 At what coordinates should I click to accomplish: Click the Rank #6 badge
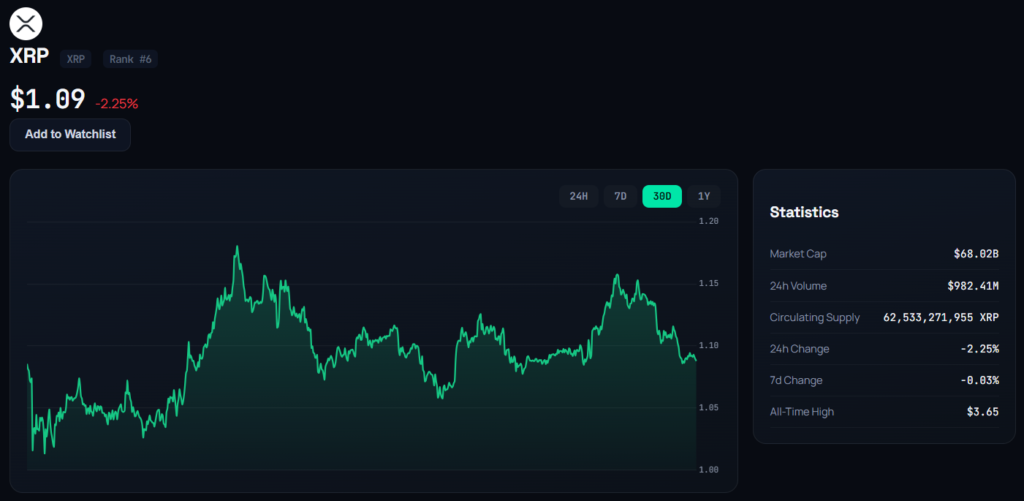pos(131,59)
